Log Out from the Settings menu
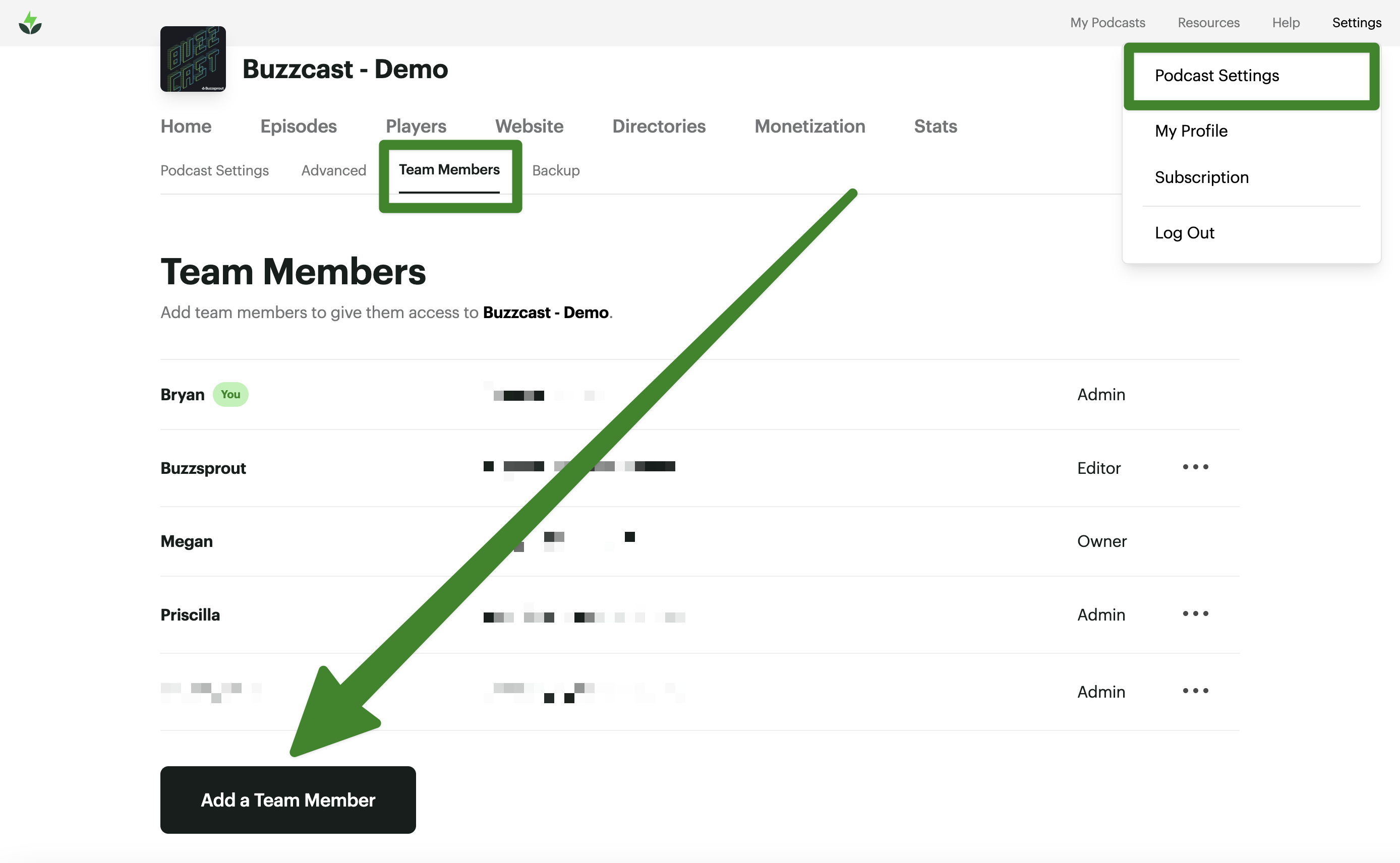Screen dimensions: 1400x863 click(x=1184, y=232)
